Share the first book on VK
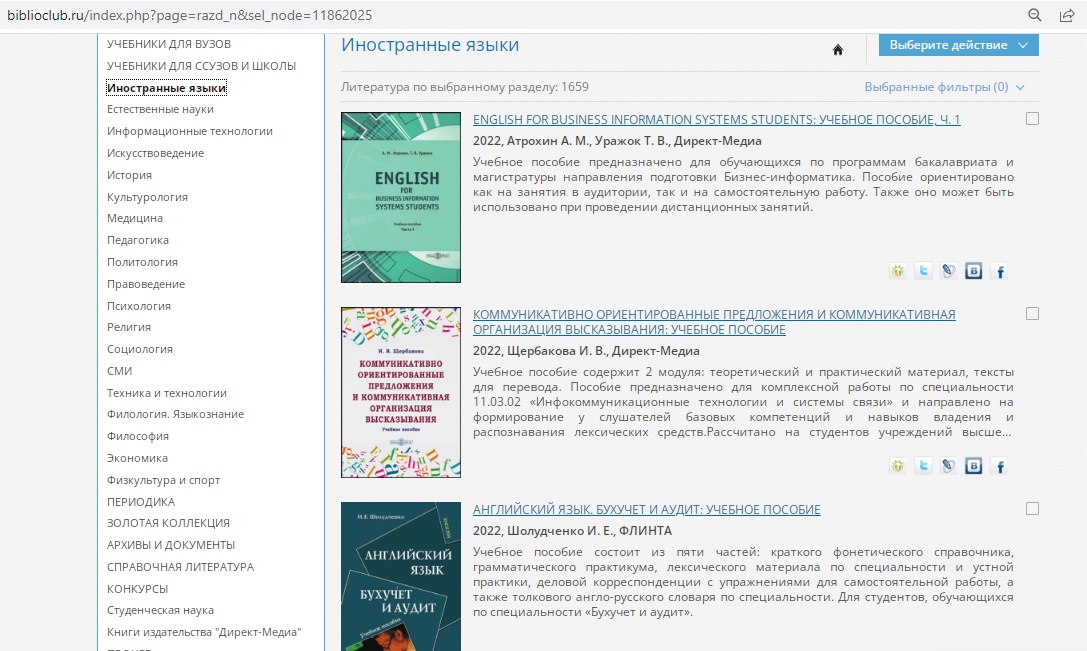 tap(973, 271)
